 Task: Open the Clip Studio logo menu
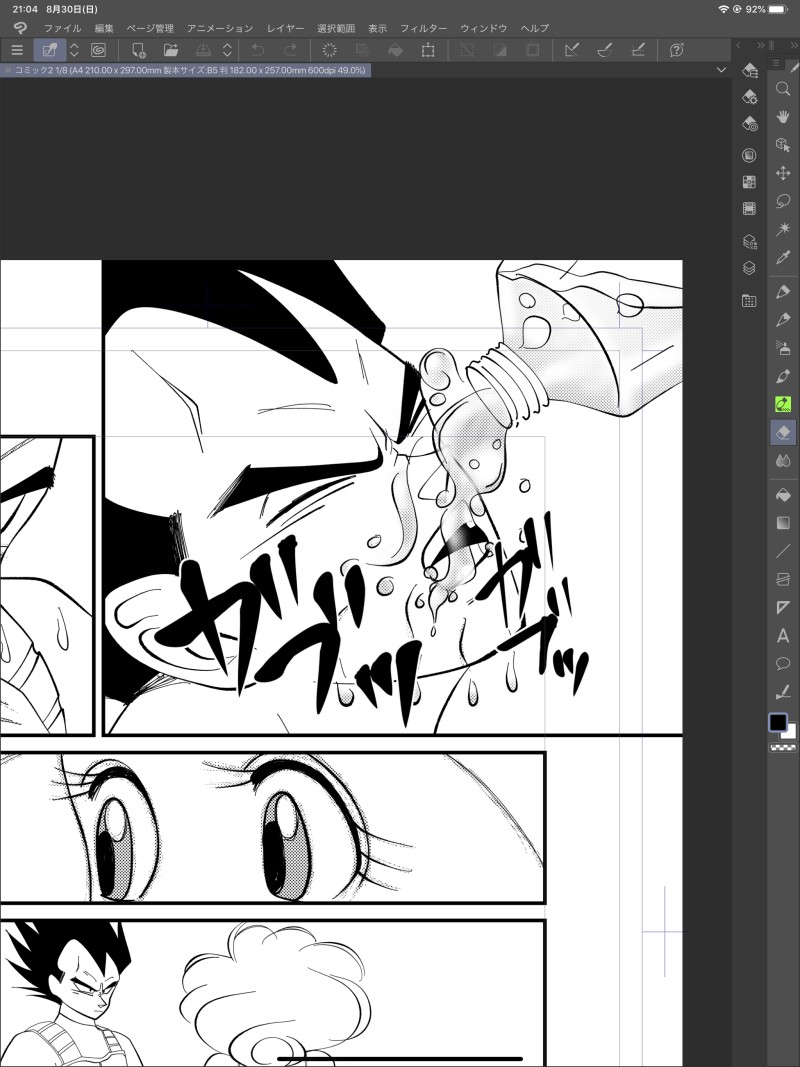point(20,28)
